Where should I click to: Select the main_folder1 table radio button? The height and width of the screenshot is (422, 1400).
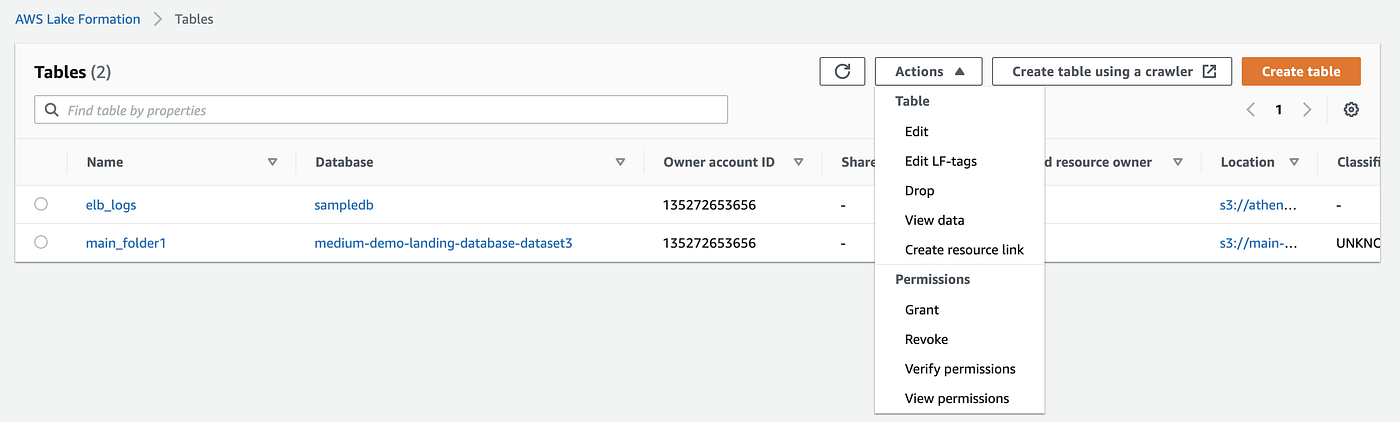pos(41,242)
